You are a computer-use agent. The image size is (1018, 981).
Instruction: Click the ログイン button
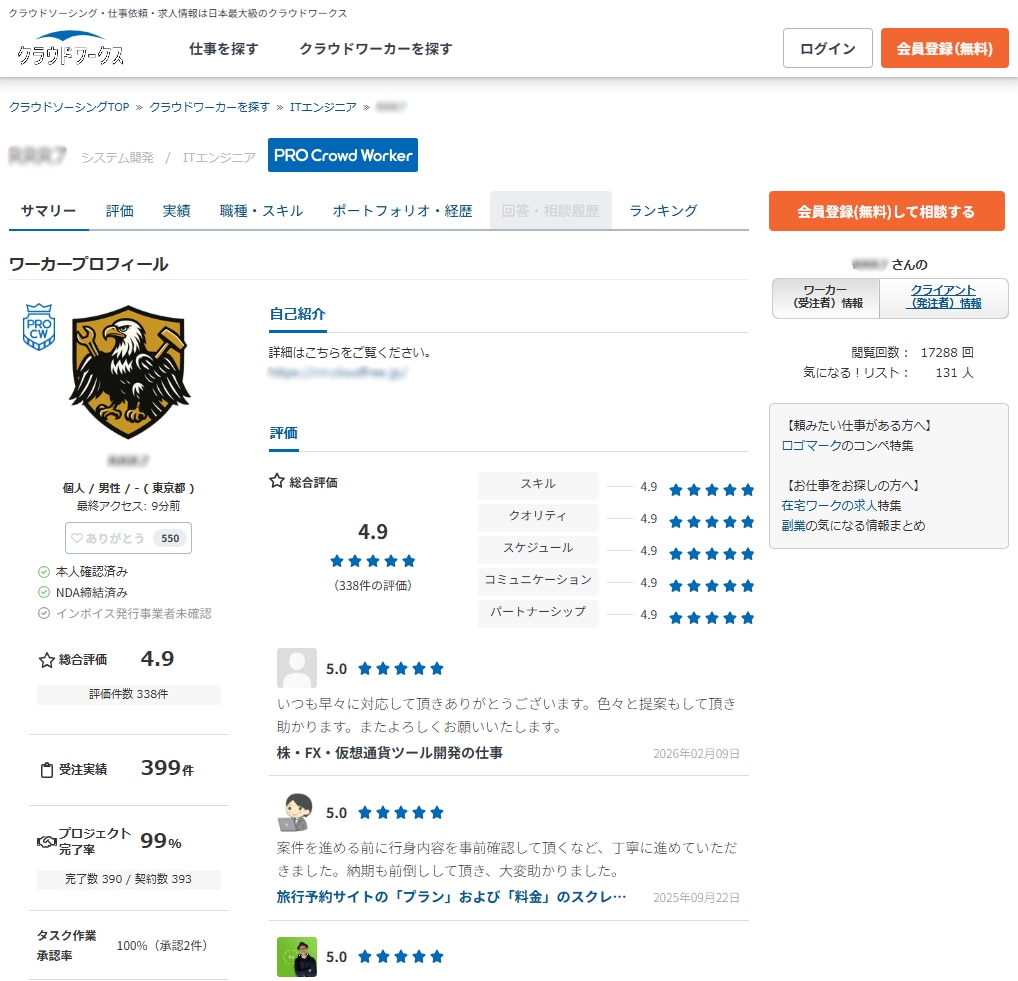[828, 48]
